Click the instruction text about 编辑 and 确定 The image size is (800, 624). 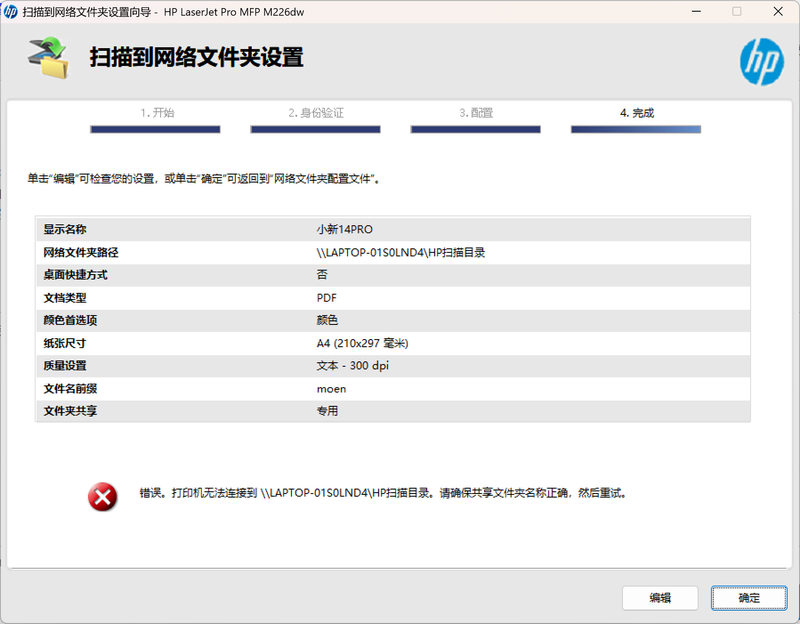coord(204,179)
